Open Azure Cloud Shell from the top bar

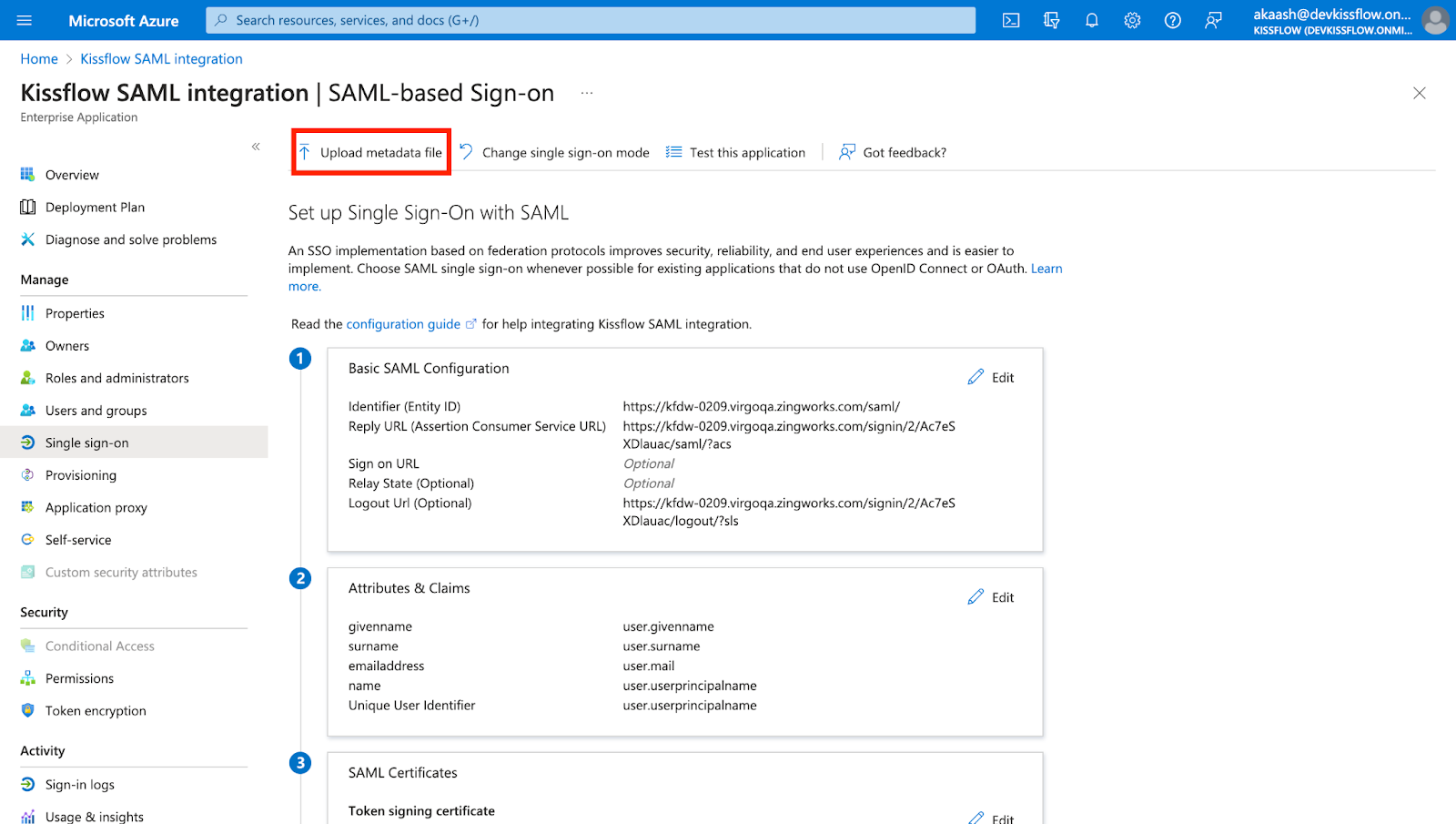(1010, 19)
